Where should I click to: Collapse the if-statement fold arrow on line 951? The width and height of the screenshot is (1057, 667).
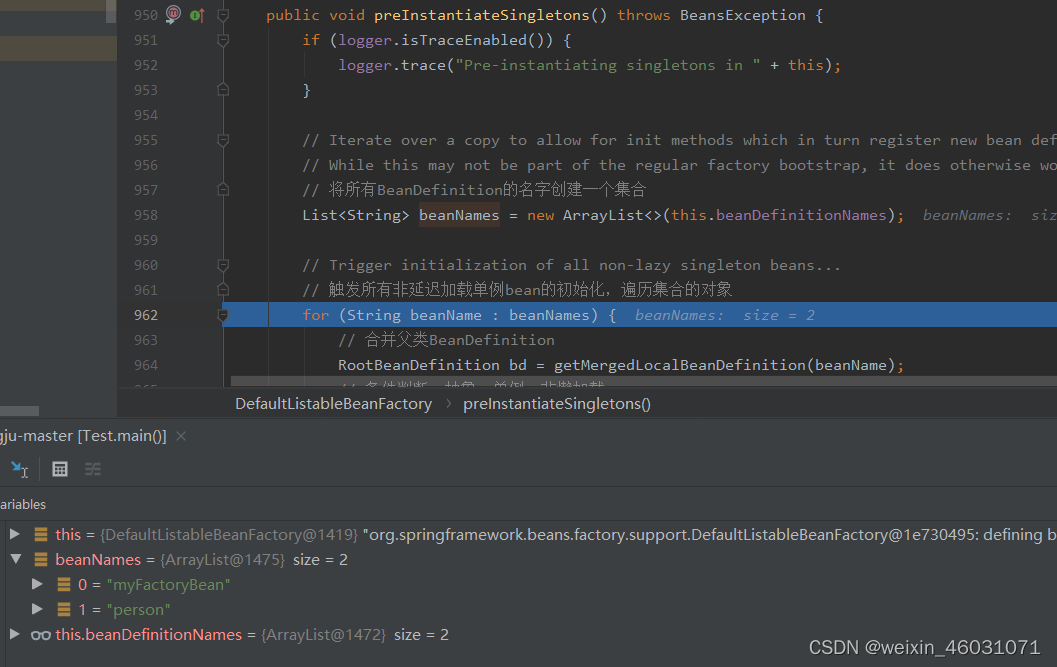pos(222,40)
